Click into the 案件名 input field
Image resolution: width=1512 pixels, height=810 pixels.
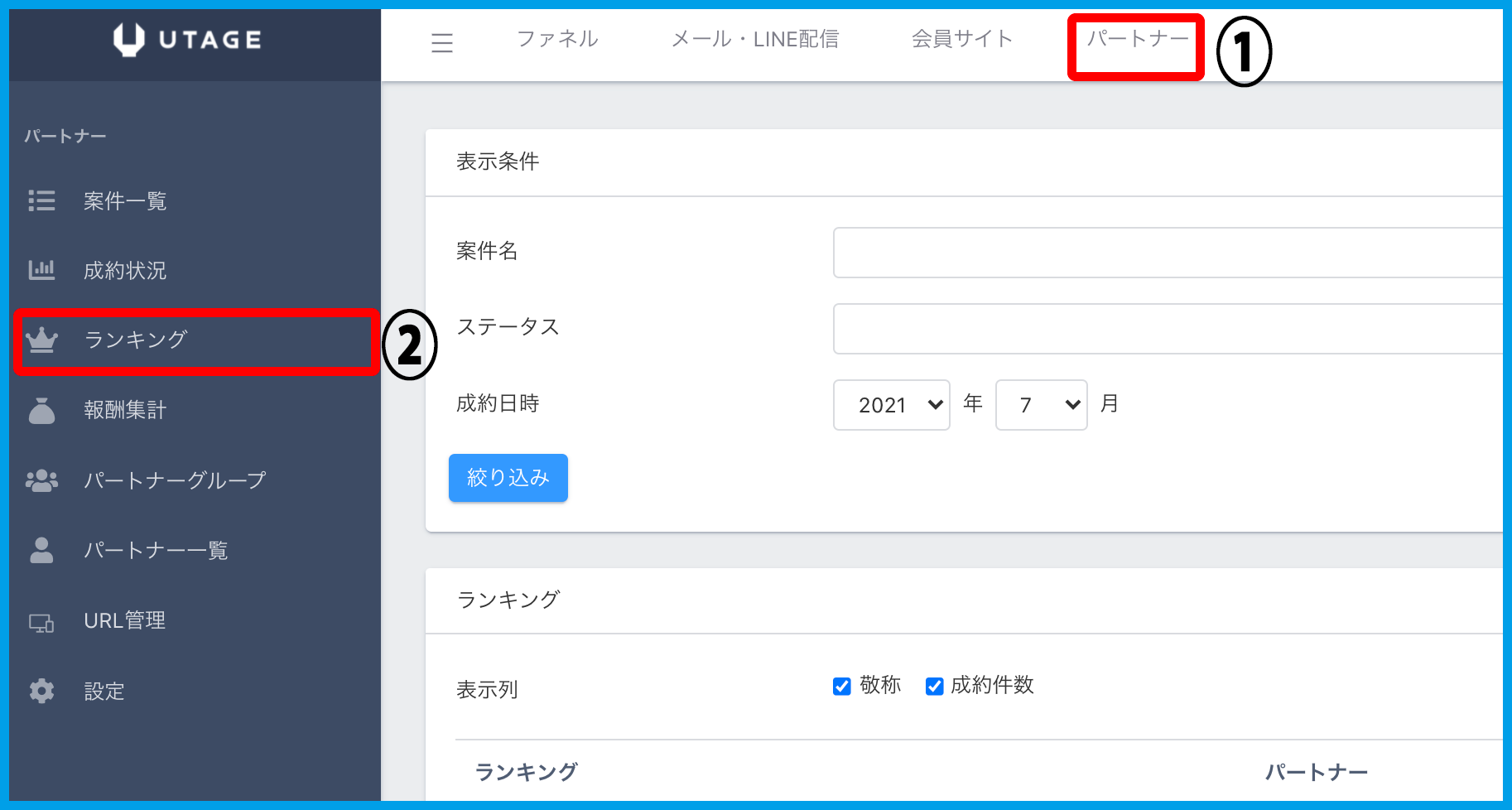[1168, 253]
